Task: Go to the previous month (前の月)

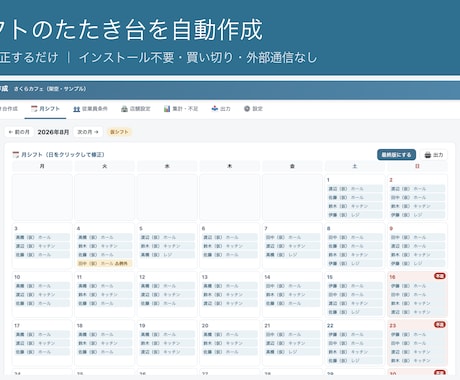Action: [x=19, y=132]
